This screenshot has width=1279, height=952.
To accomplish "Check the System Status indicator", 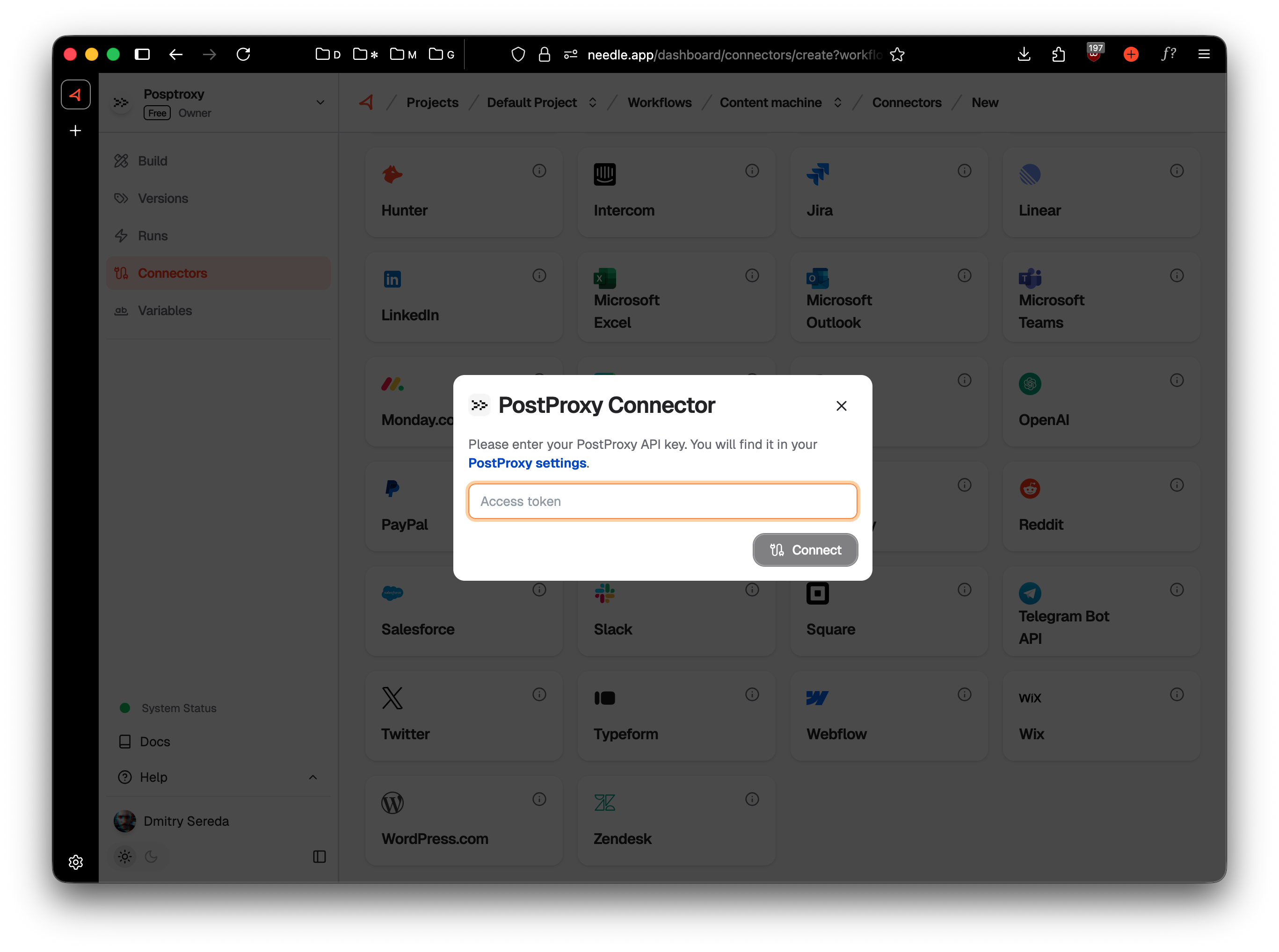I will coord(125,707).
